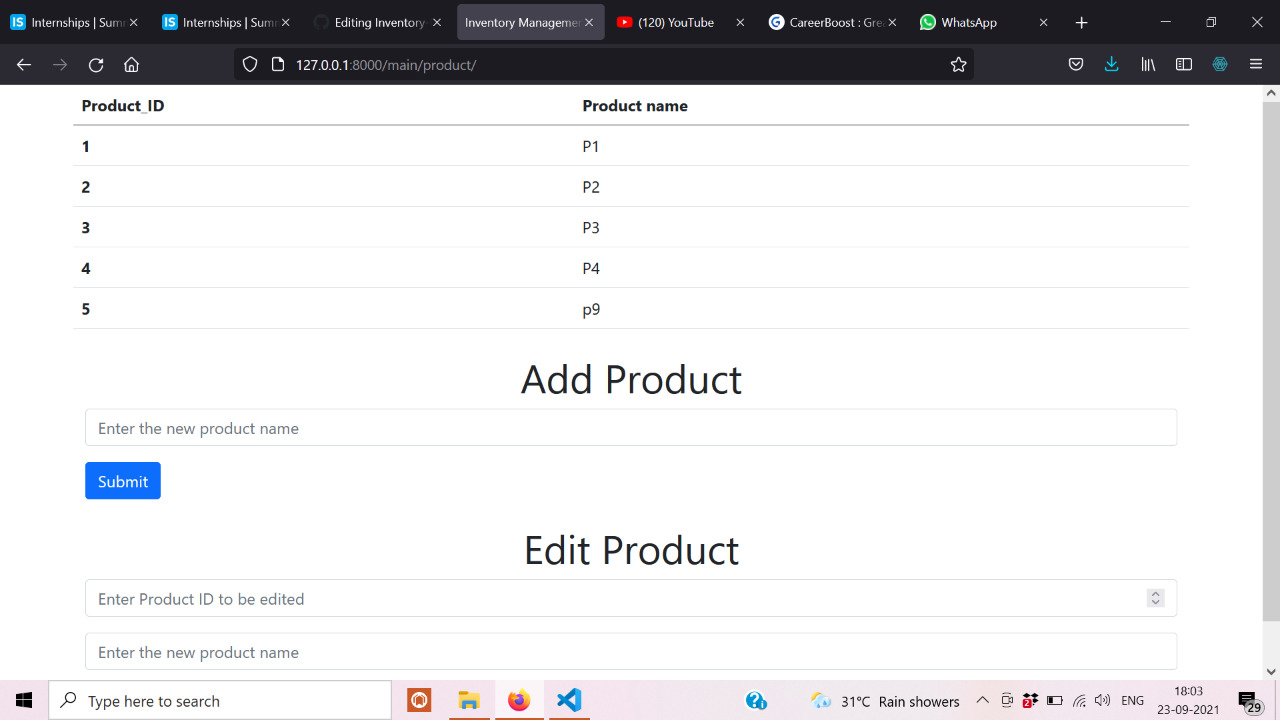Open a new browser tab
Viewport: 1280px width, 720px height.
pos(1083,21)
